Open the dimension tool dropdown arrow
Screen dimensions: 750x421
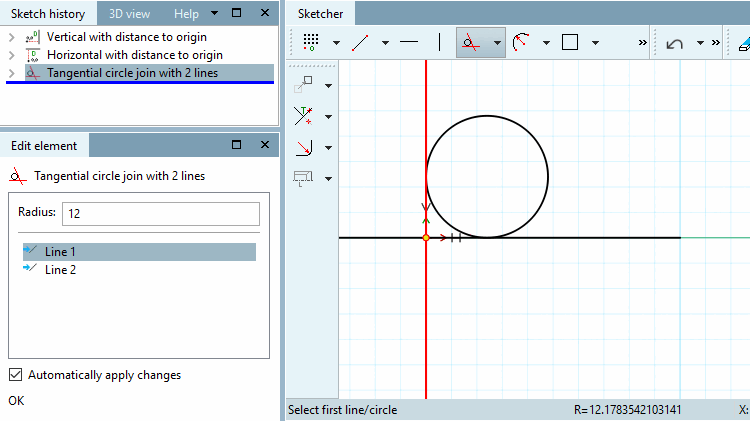pos(328,178)
